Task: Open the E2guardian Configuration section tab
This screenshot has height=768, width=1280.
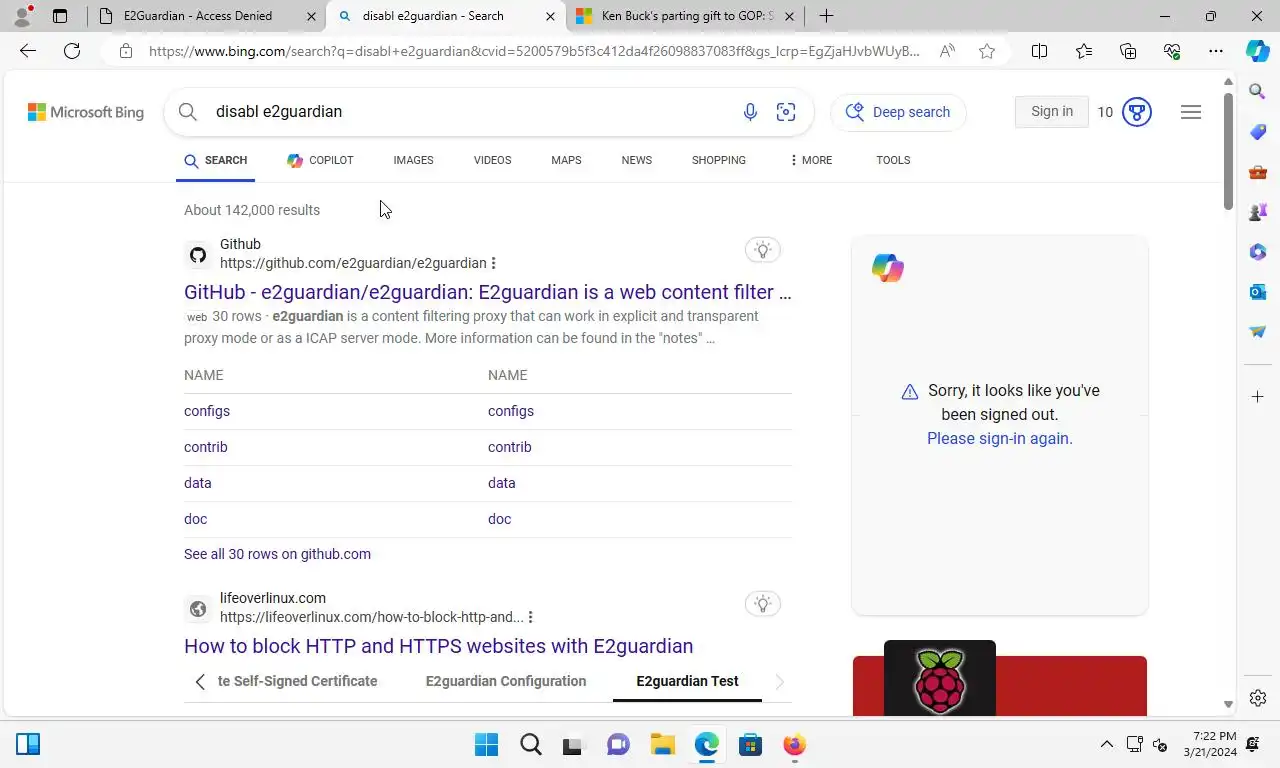Action: (x=506, y=681)
